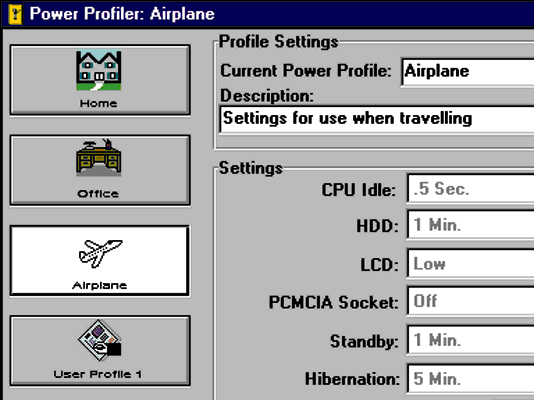Open the Standby 1 Min. dropdown
534x400 pixels.
click(470, 340)
